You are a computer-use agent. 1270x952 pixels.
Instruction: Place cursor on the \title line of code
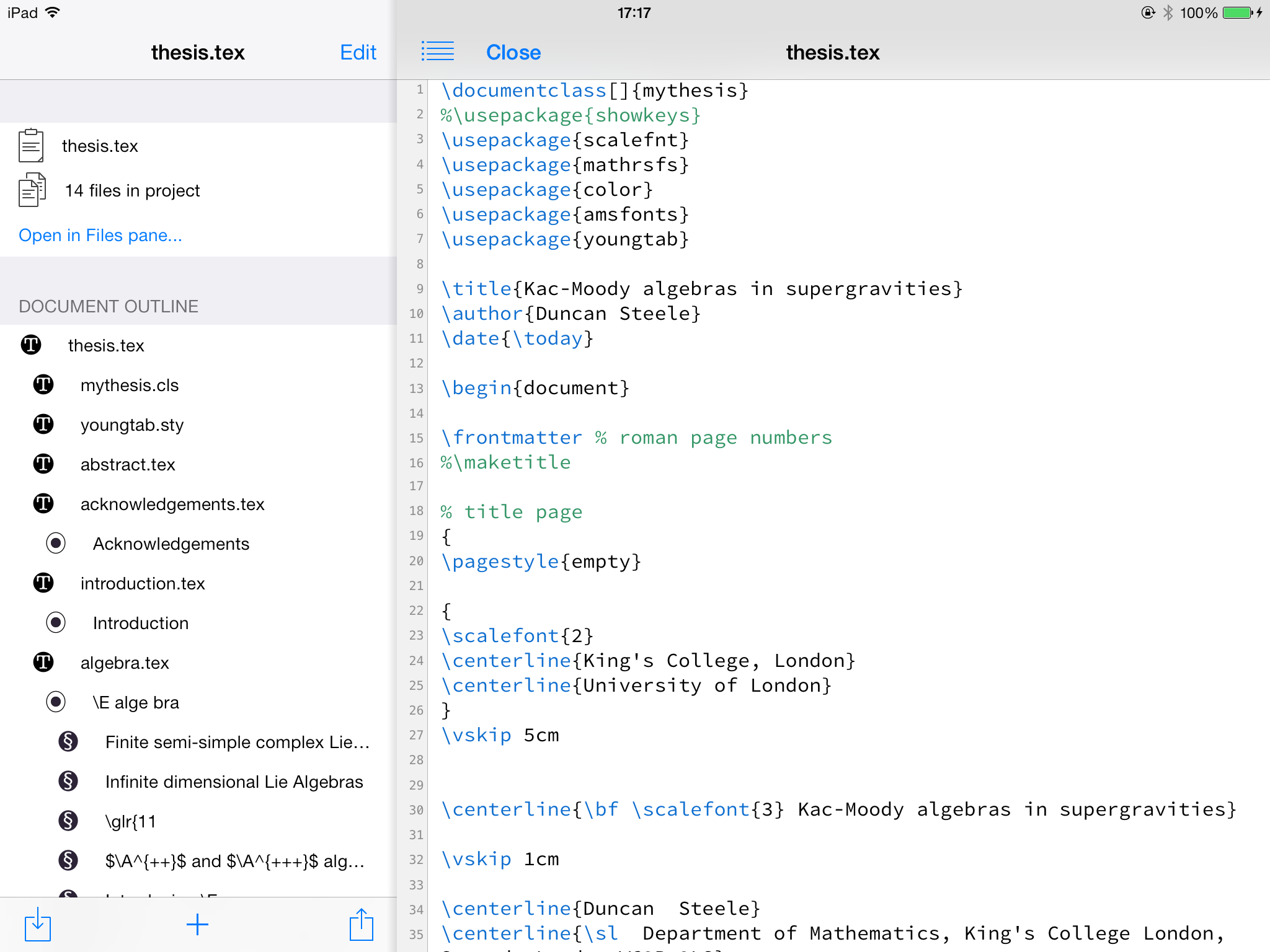(x=701, y=289)
